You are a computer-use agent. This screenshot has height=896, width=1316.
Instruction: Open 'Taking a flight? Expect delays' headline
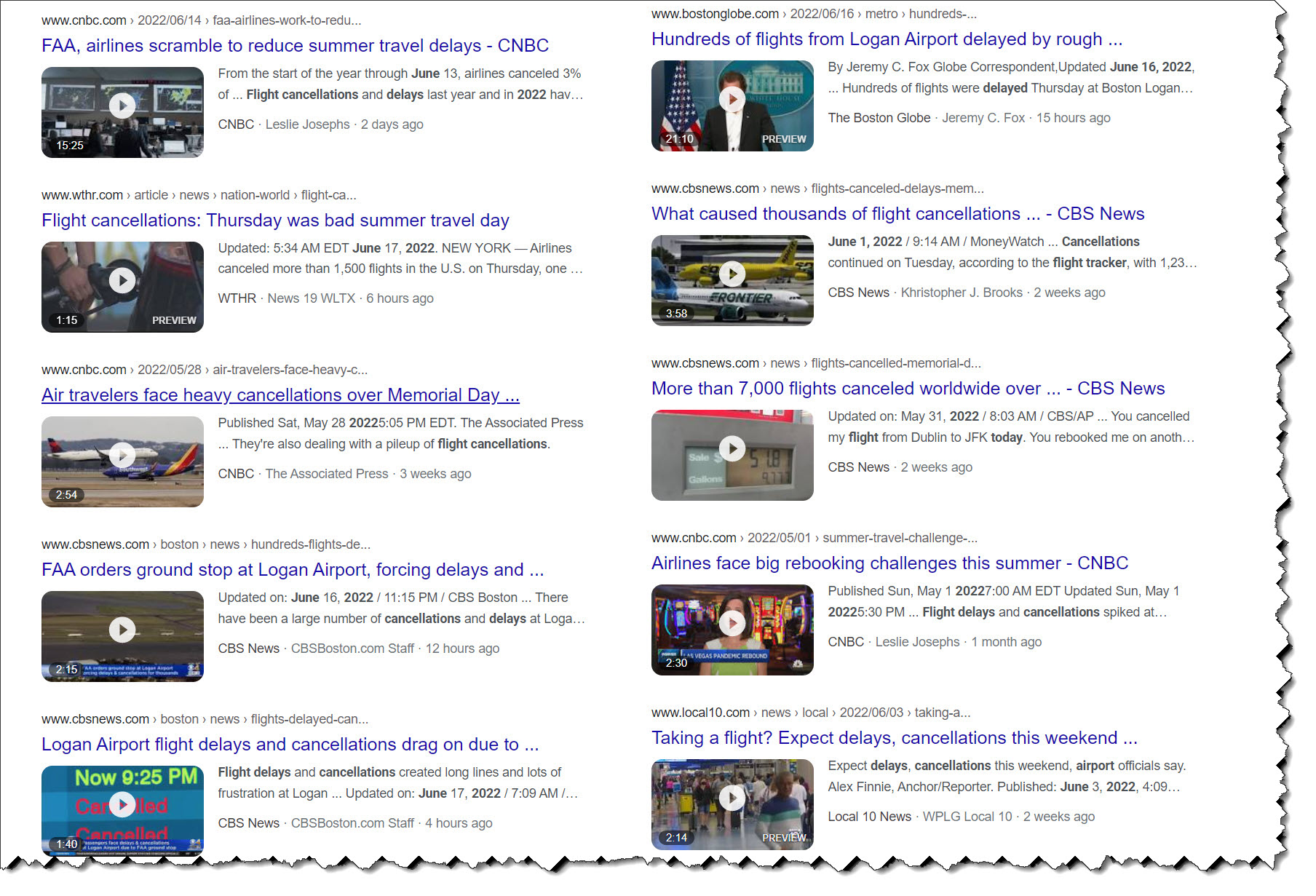click(894, 738)
